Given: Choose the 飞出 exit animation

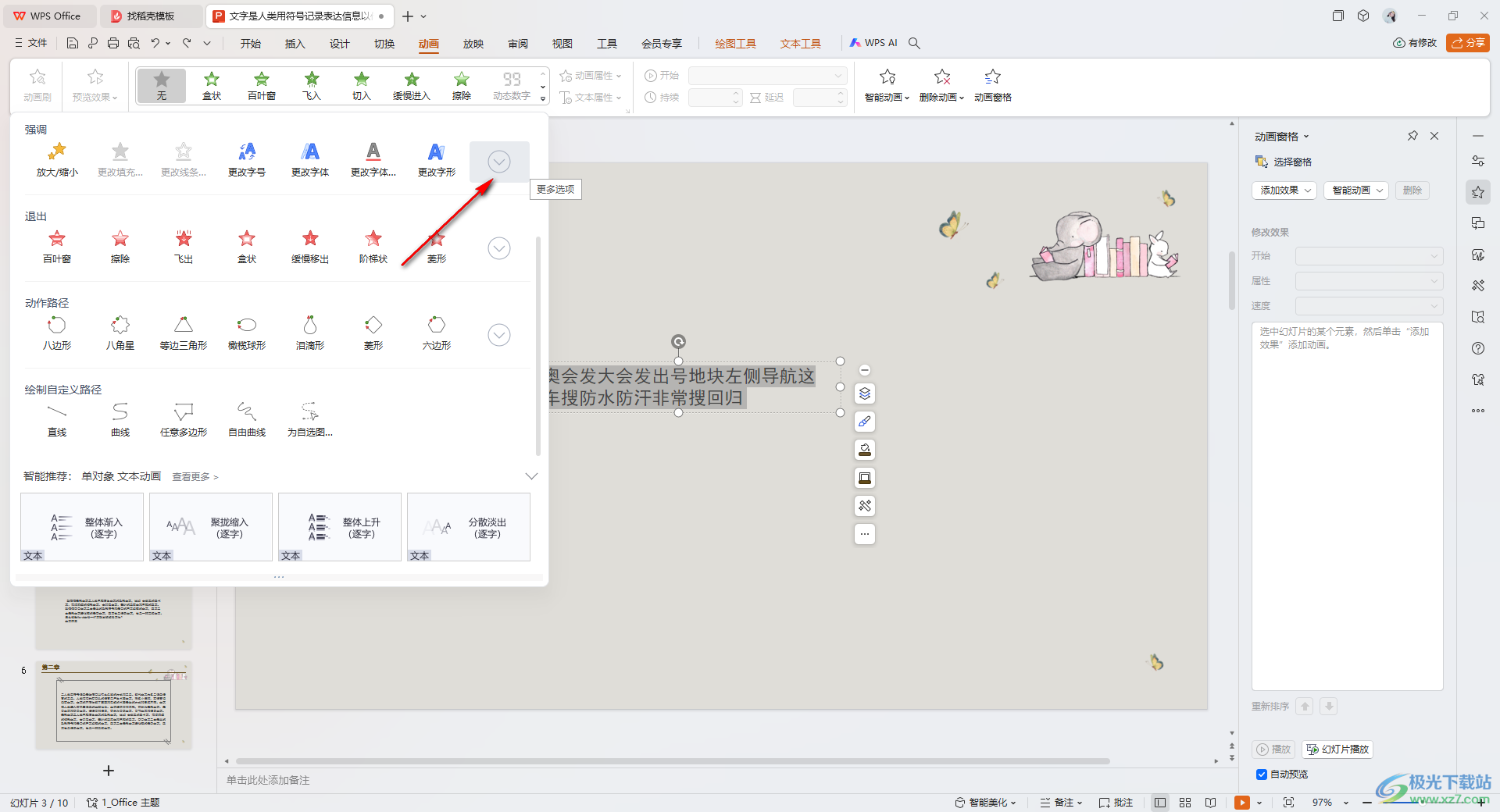Looking at the screenshot, I should point(184,246).
